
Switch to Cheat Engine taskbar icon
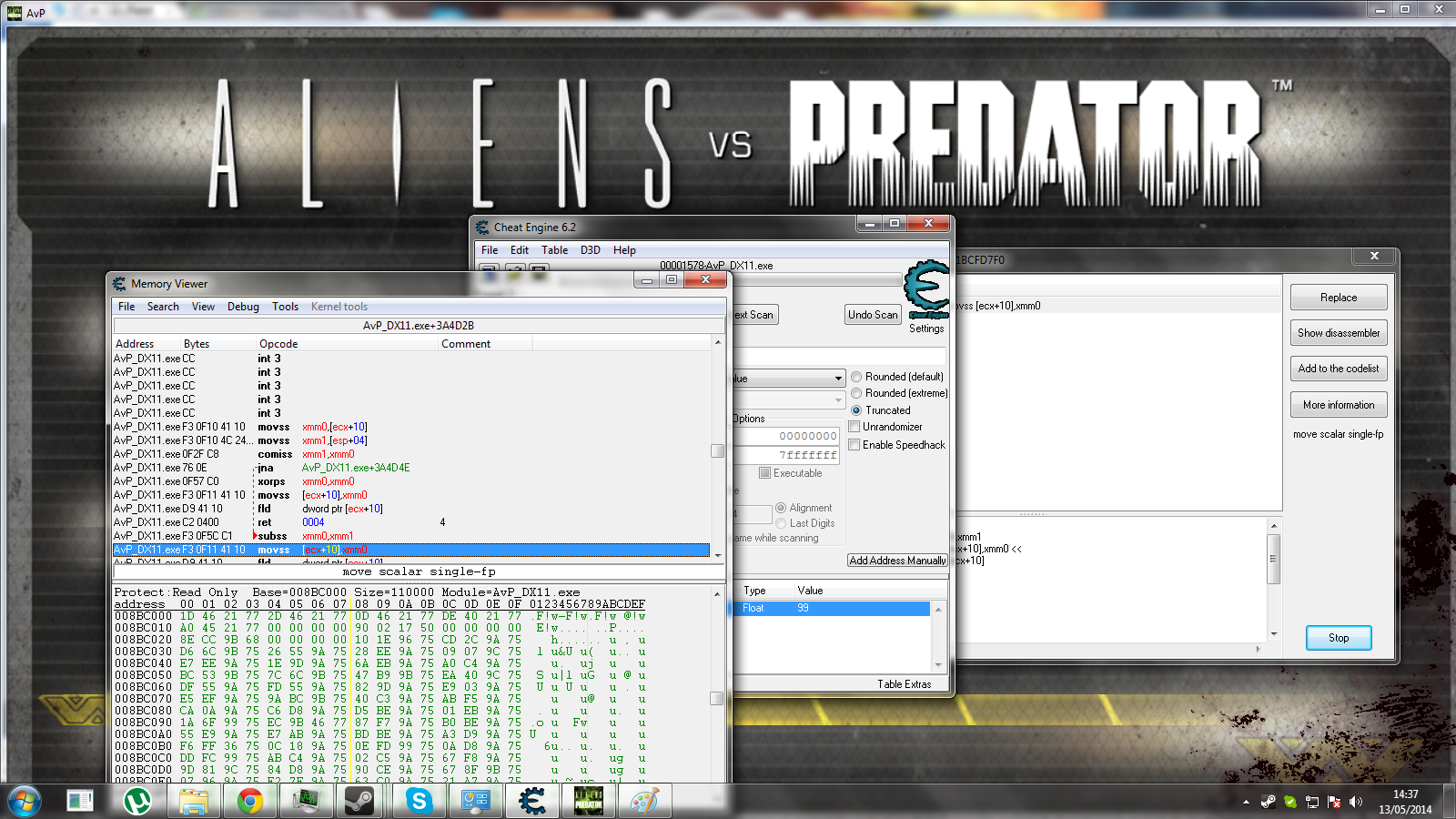[x=532, y=801]
